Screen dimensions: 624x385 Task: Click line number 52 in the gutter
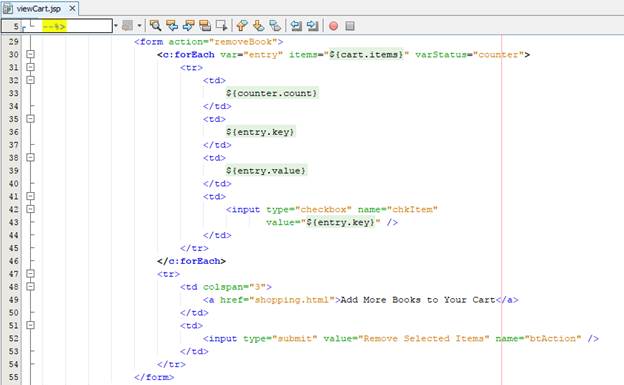click(x=14, y=338)
